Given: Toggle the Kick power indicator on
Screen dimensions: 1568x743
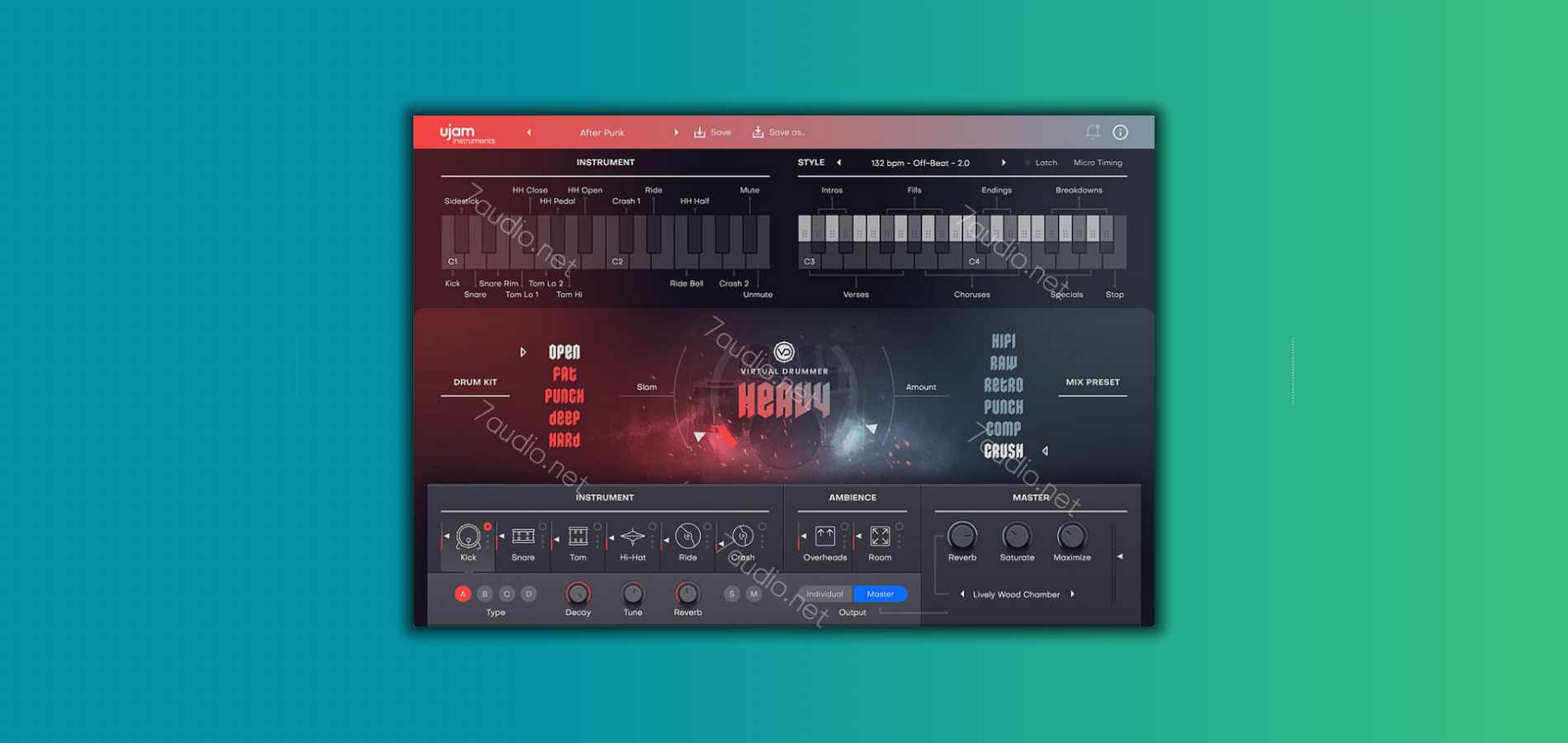Looking at the screenshot, I should tap(488, 527).
